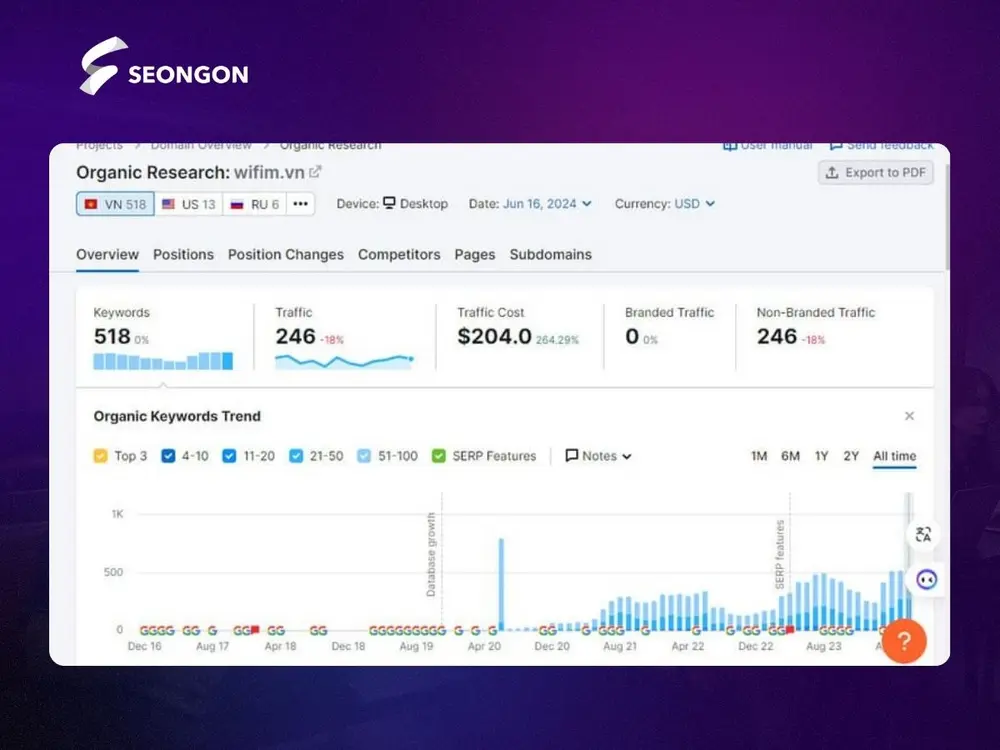This screenshot has width=1000, height=750.
Task: Click the SERP features chart marker
Action: pos(779,554)
